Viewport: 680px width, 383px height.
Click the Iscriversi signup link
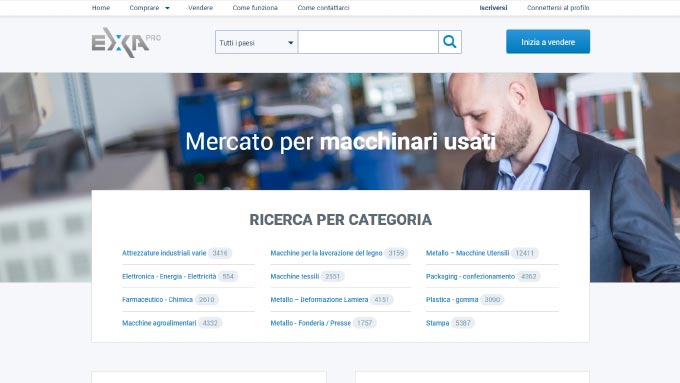[493, 8]
